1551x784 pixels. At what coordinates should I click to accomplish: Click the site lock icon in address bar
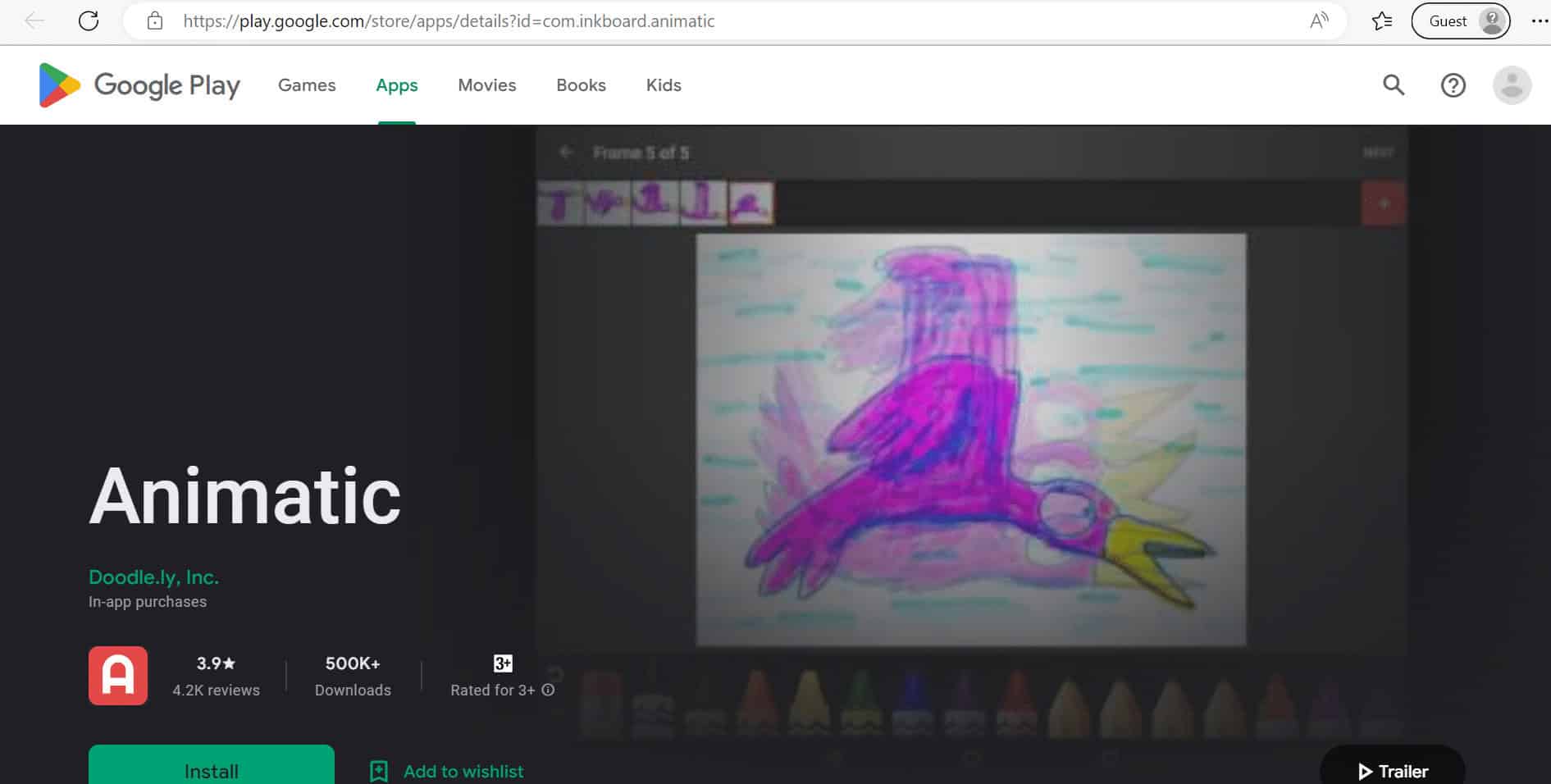coord(155,21)
